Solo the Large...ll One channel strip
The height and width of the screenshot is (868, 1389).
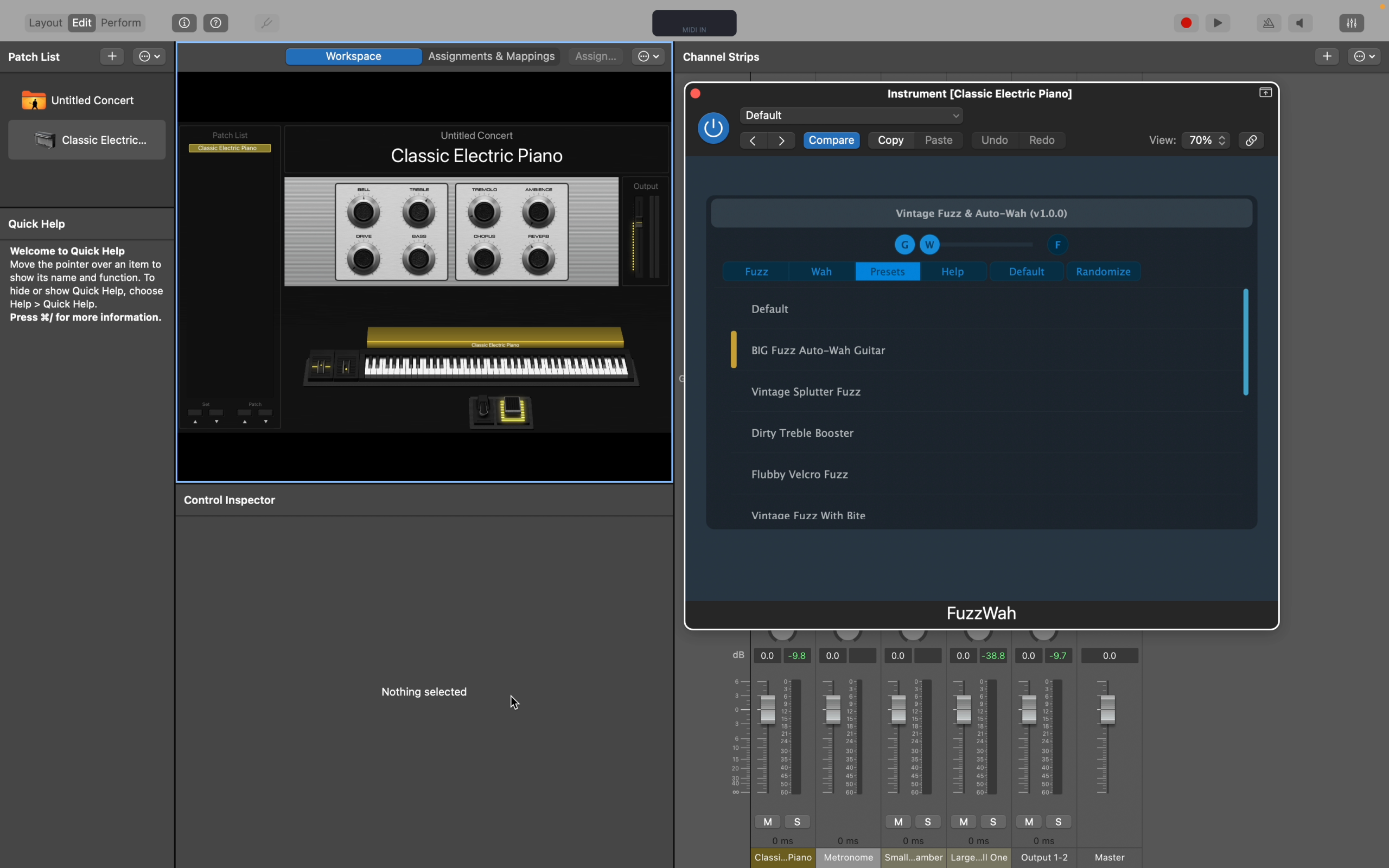click(x=993, y=821)
